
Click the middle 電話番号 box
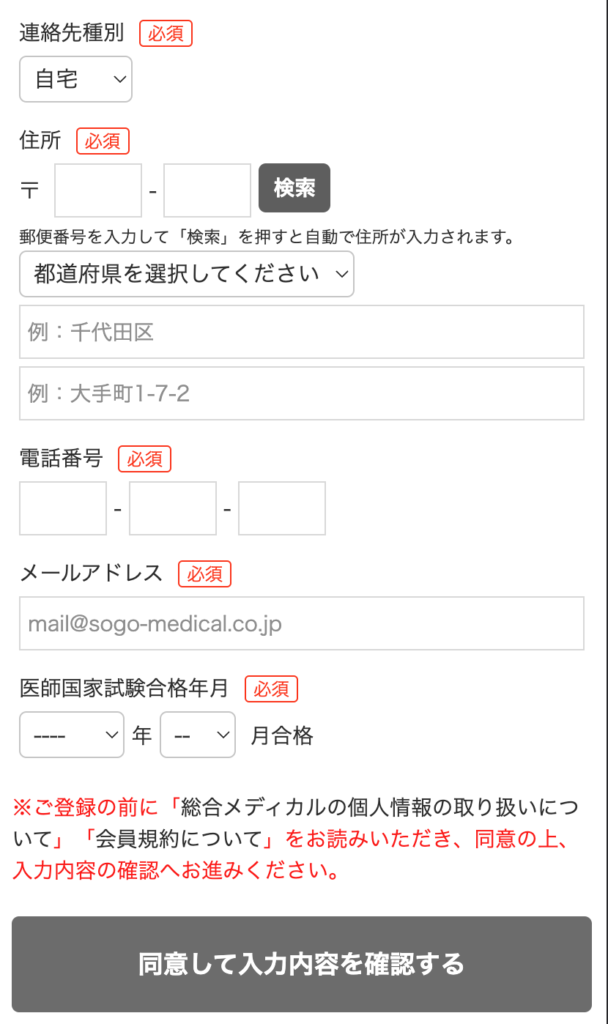(172, 508)
